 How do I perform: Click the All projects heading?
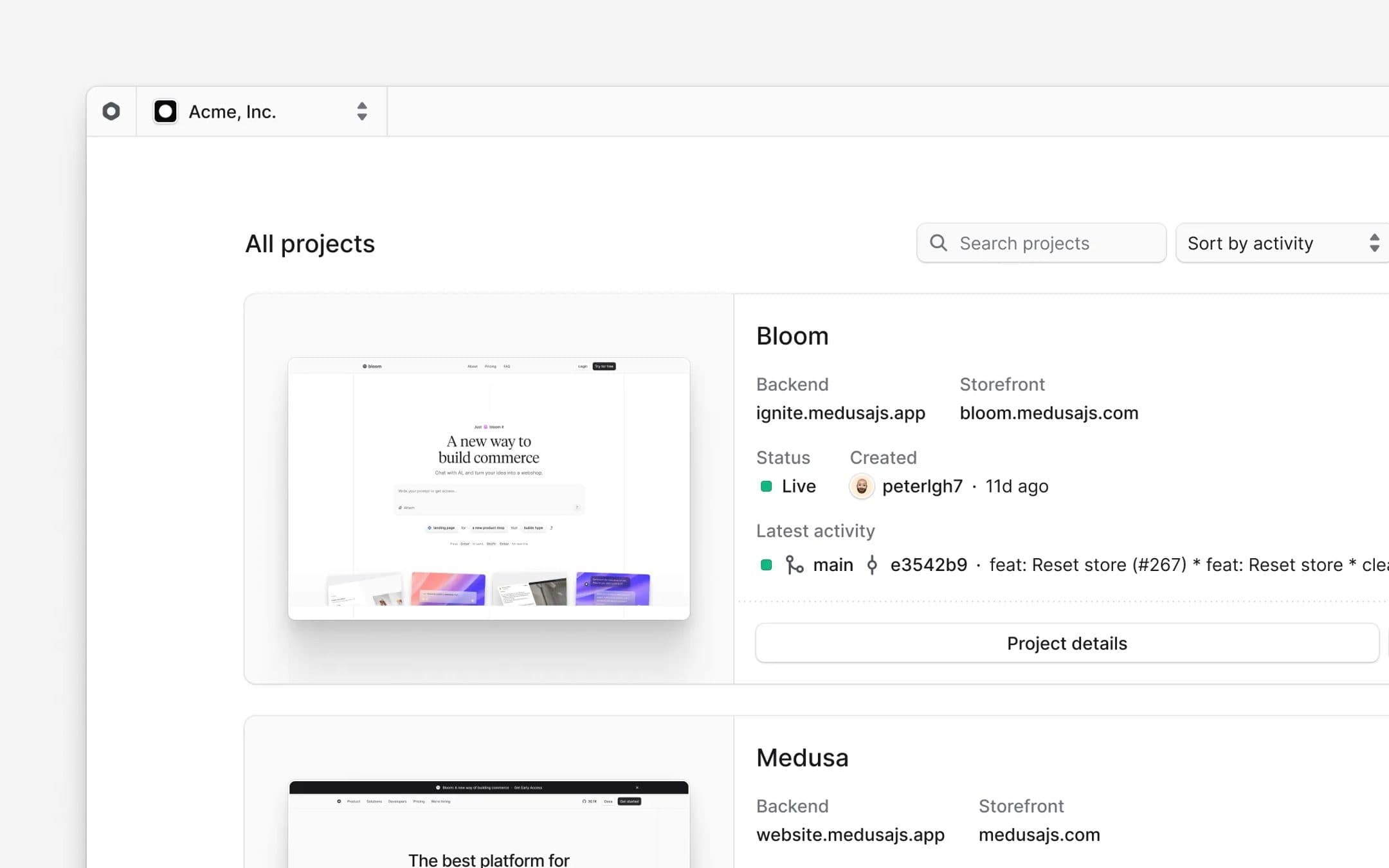(x=310, y=244)
